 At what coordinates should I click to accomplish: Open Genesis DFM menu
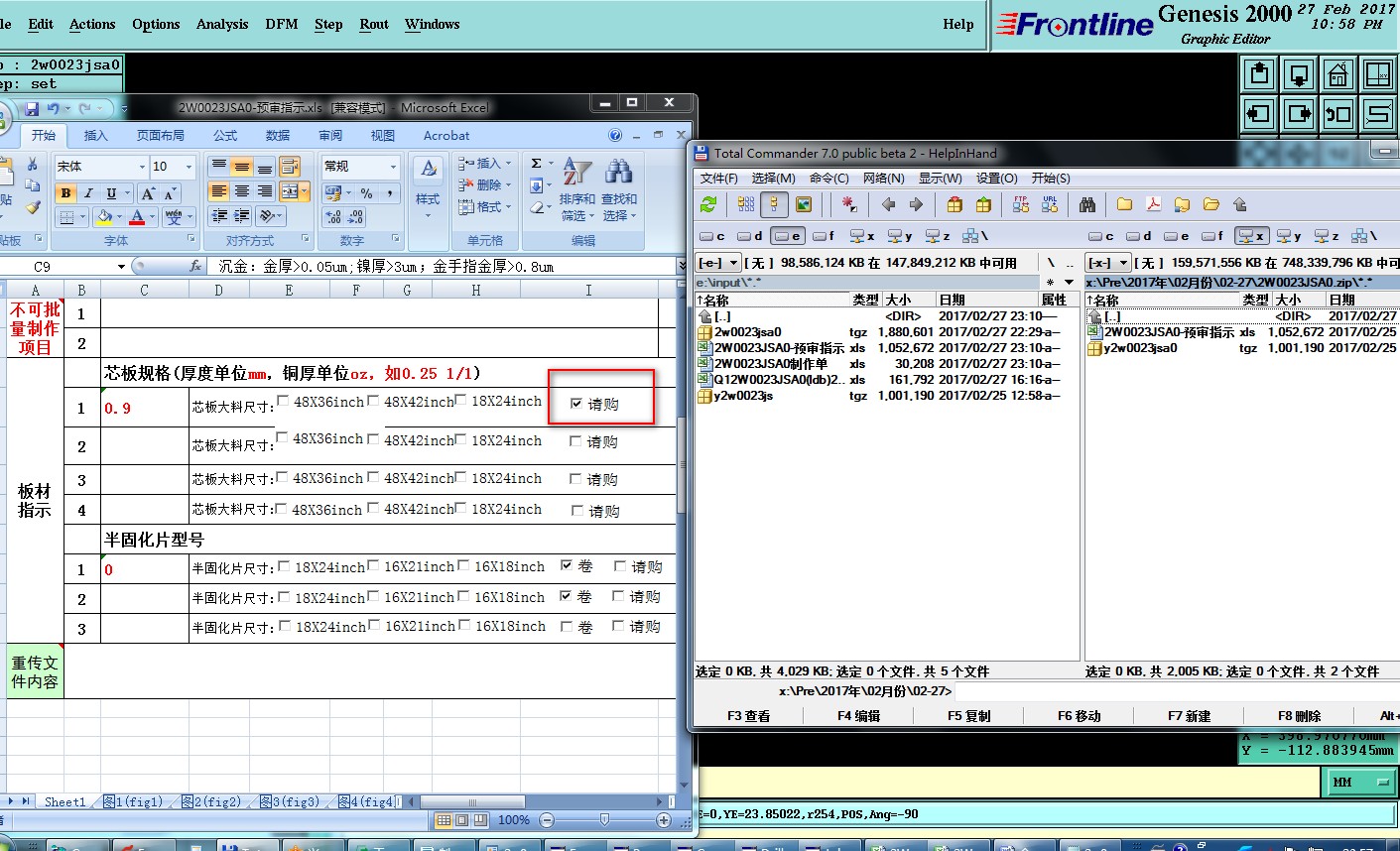282,24
